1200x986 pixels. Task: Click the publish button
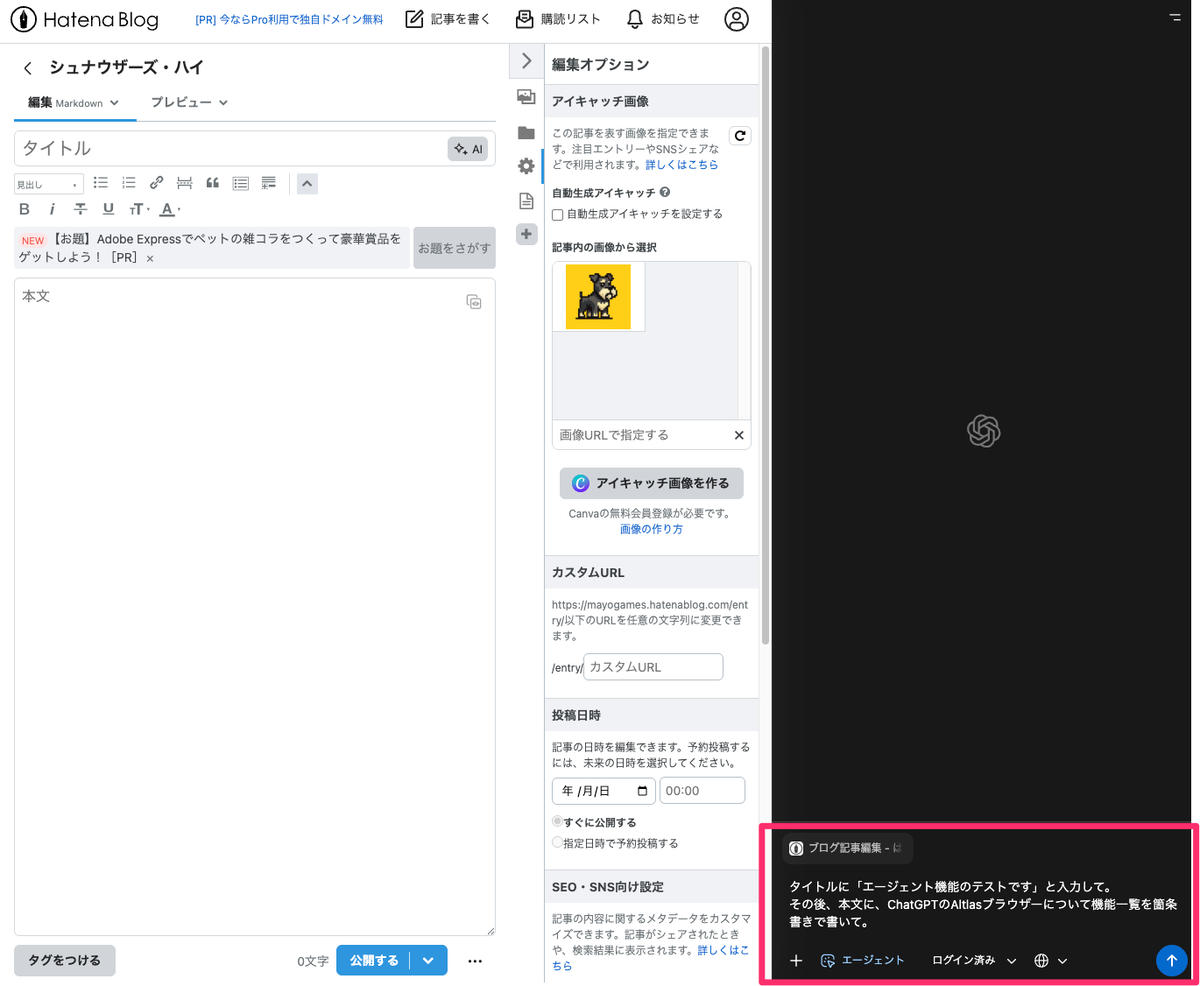373,960
